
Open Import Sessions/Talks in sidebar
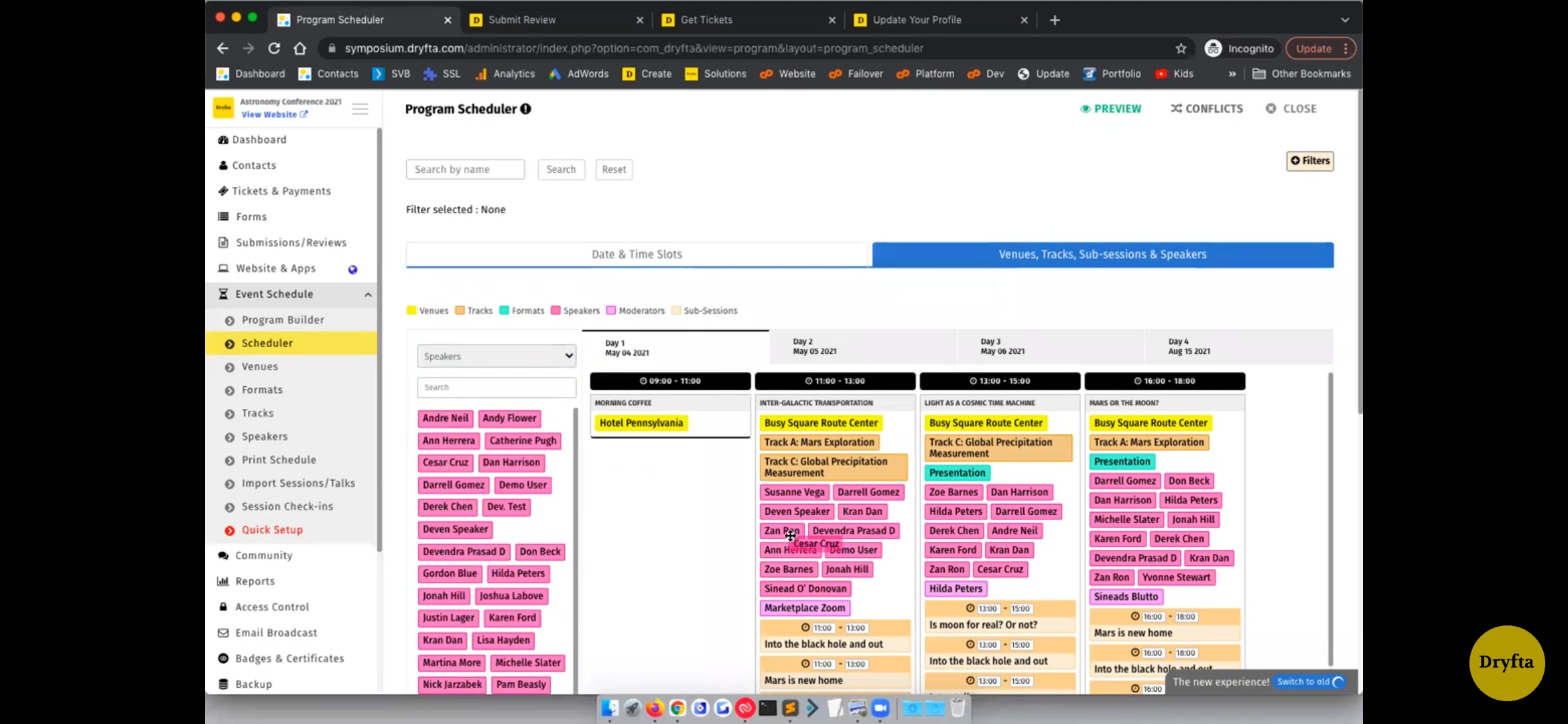click(x=298, y=483)
